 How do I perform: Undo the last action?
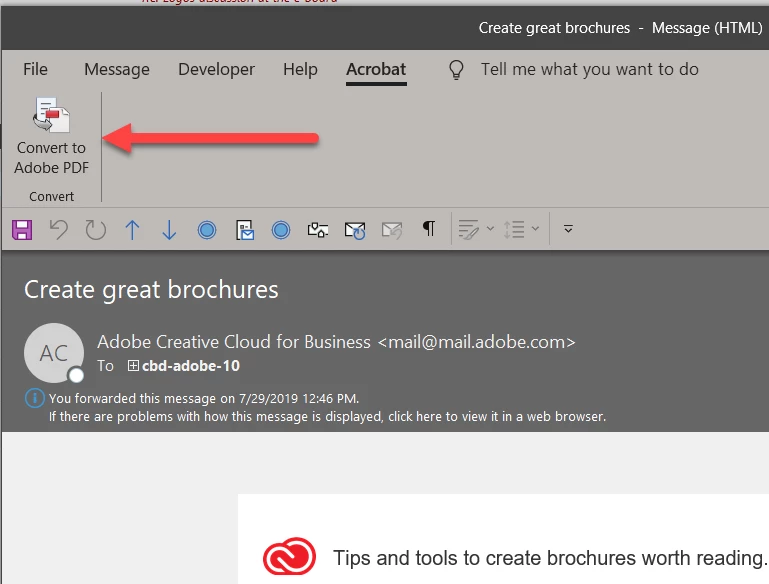59,229
